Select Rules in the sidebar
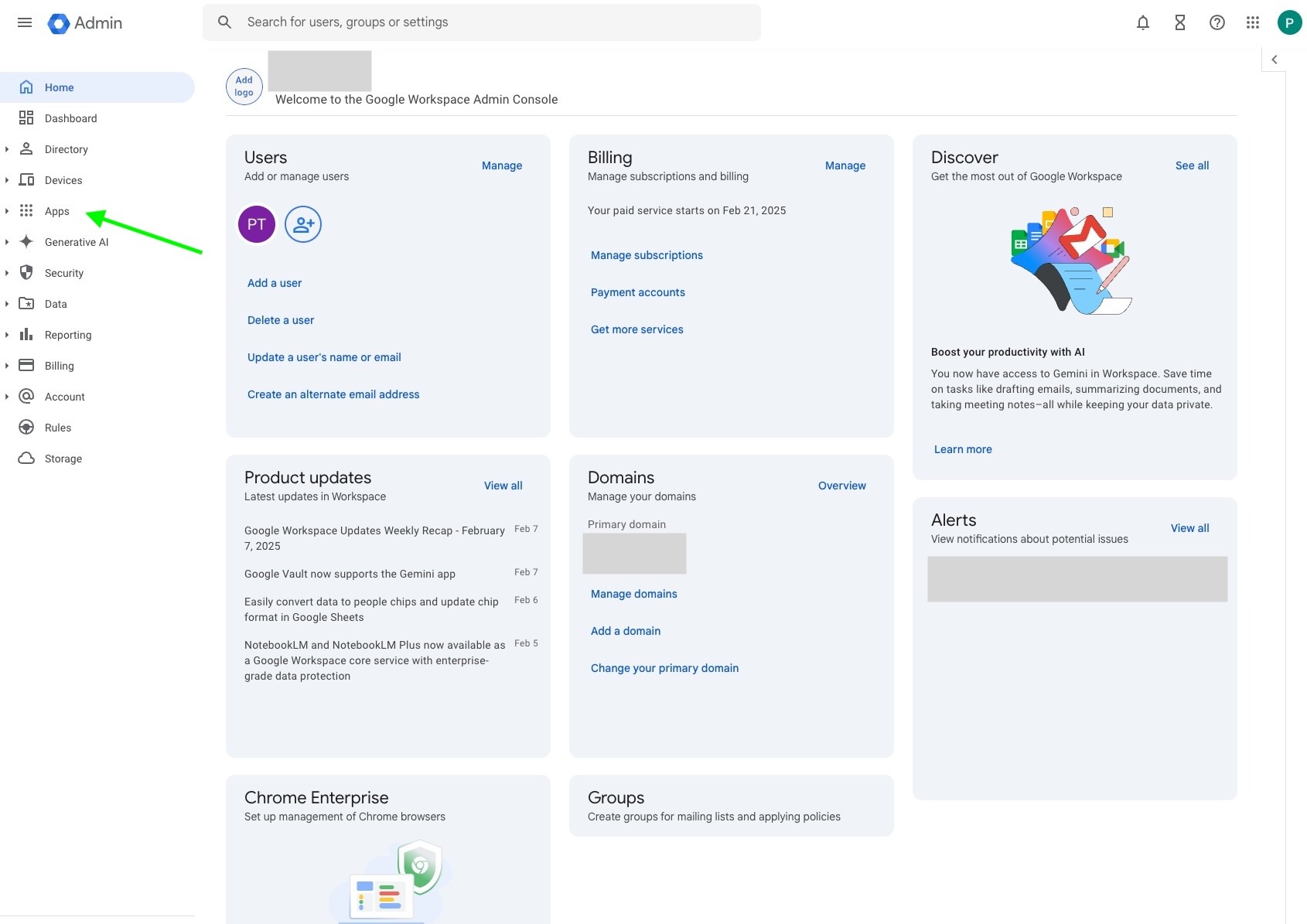The height and width of the screenshot is (924, 1307). coord(58,428)
